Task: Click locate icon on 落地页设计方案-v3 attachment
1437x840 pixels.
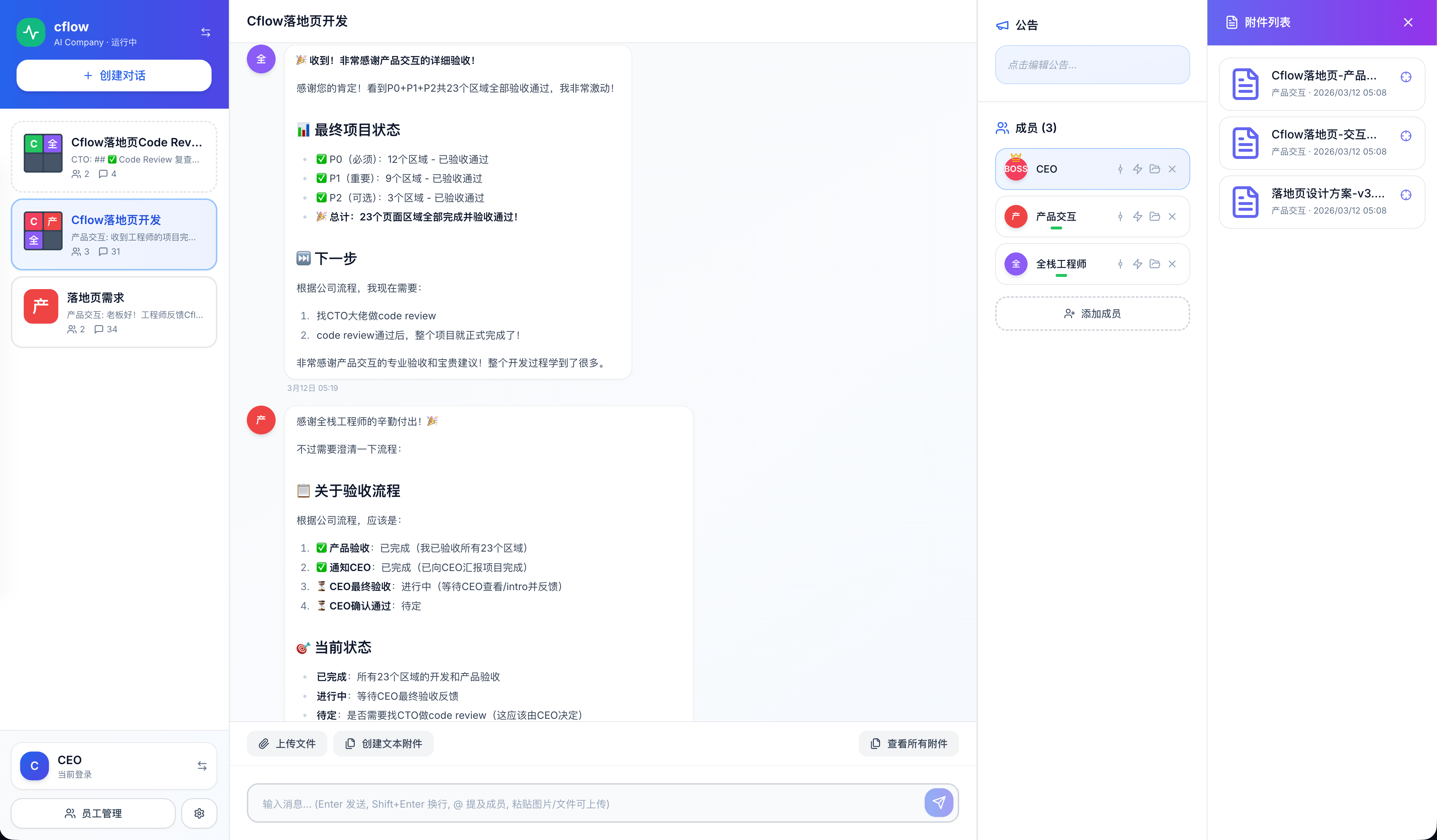Action: [x=1406, y=195]
